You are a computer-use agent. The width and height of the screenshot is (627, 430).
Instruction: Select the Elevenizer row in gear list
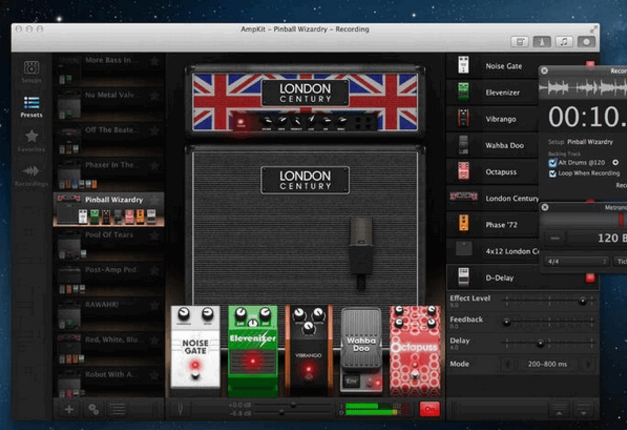coord(492,92)
